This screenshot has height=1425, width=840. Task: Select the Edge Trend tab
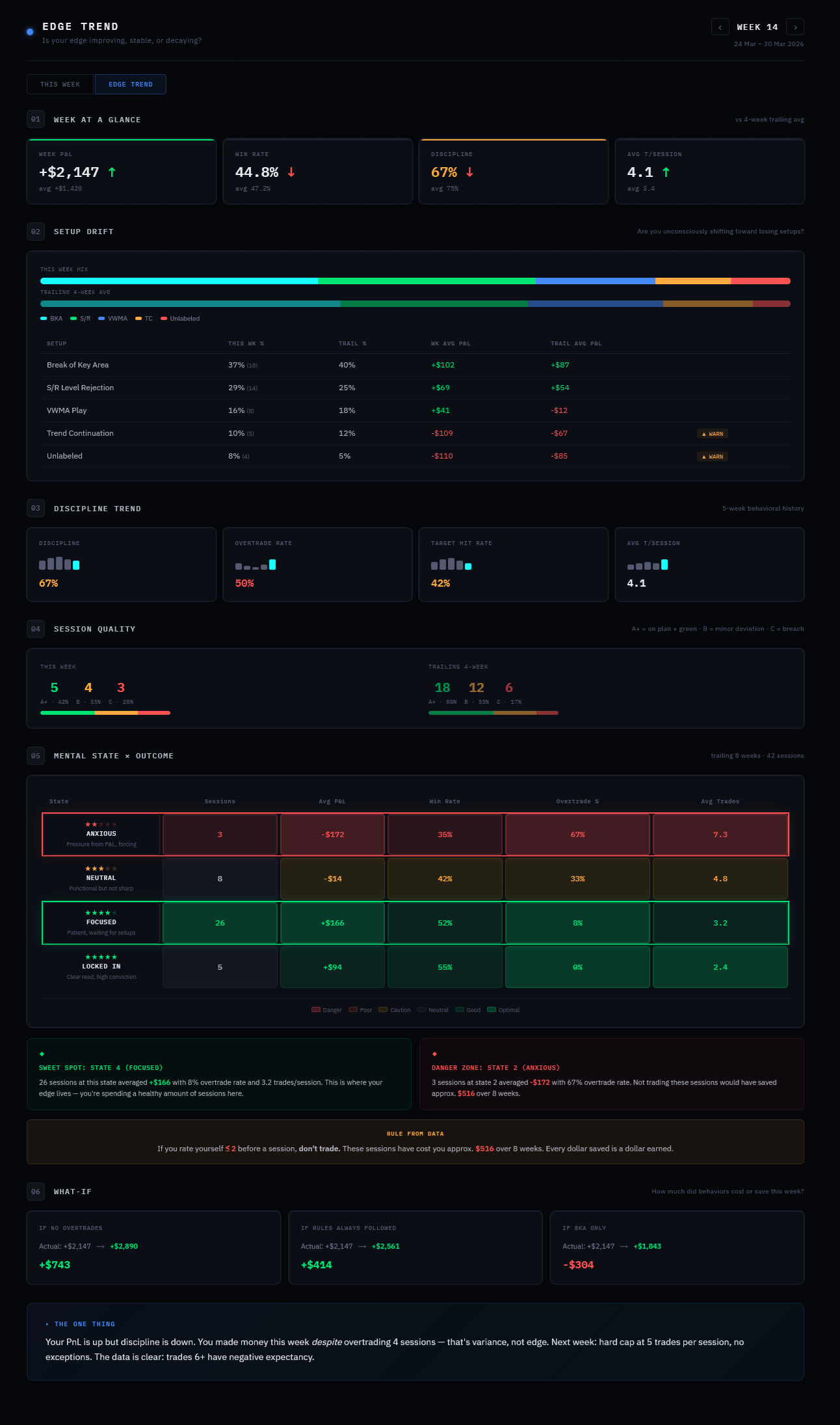(x=131, y=85)
